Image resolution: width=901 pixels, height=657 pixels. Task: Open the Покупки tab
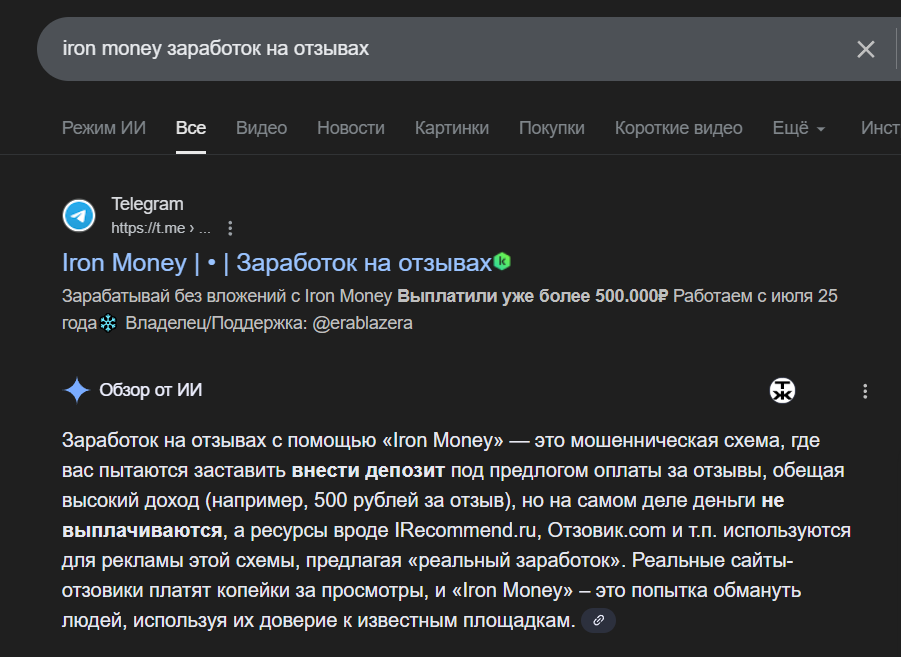552,128
